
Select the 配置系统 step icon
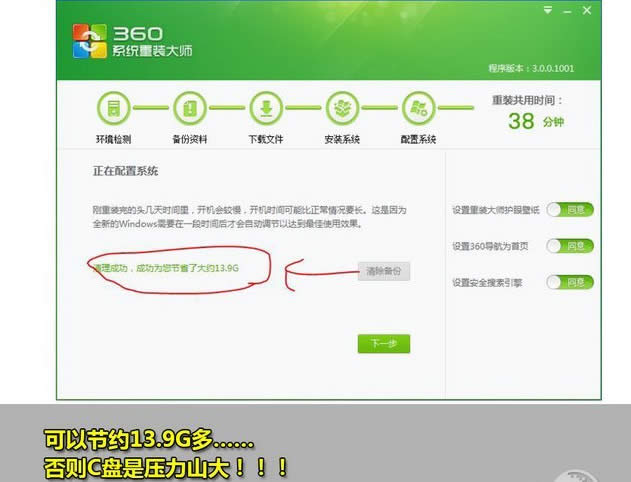click(419, 109)
